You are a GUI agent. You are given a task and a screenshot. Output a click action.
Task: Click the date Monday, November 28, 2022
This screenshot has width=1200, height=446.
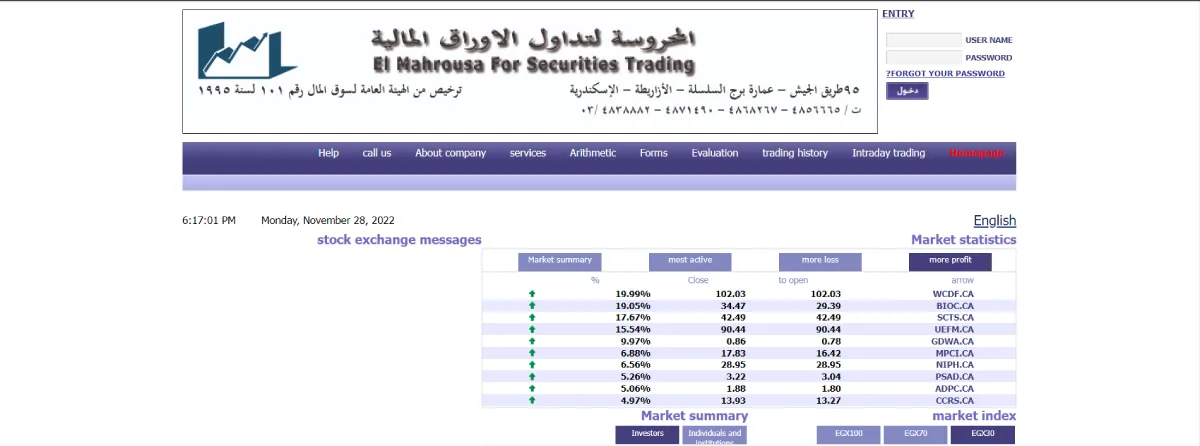click(328, 221)
